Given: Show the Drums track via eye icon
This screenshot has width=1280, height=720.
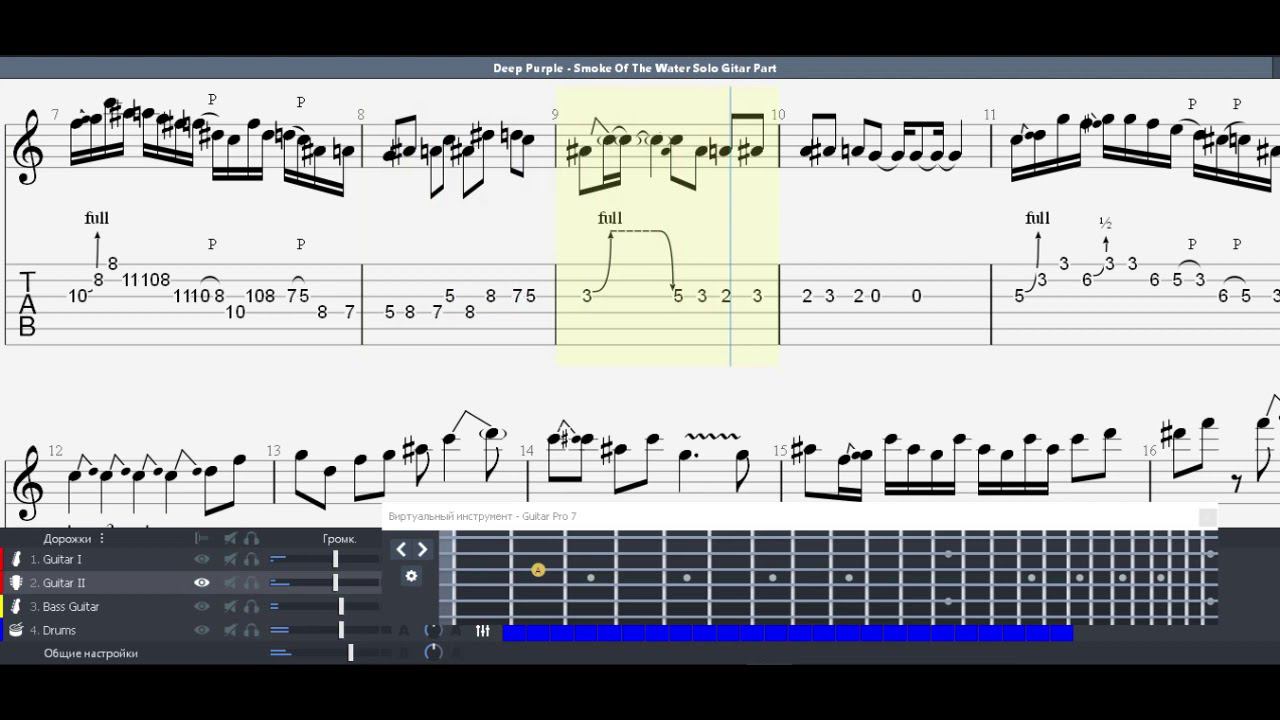Looking at the screenshot, I should coord(202,630).
